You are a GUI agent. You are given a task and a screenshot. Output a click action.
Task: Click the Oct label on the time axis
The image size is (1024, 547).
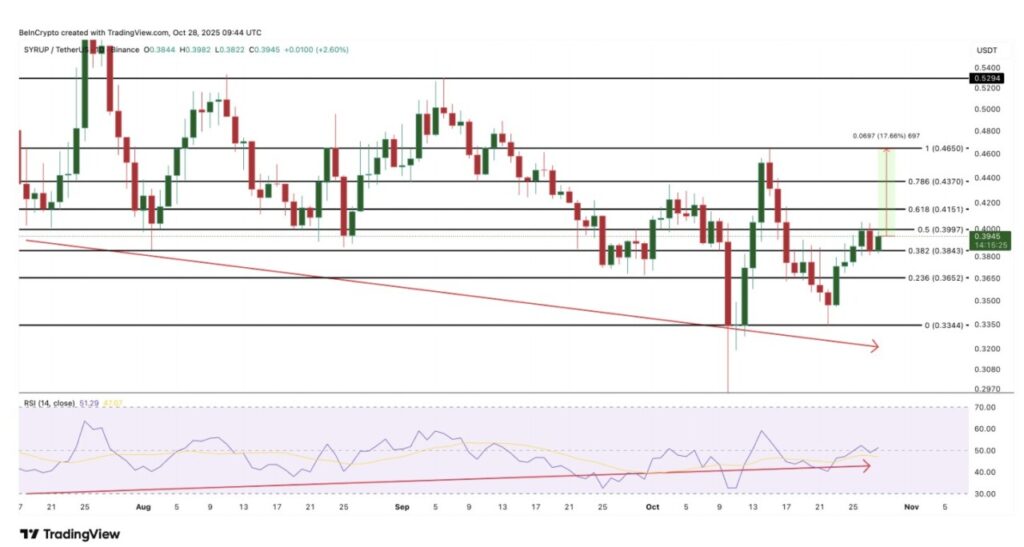point(651,507)
